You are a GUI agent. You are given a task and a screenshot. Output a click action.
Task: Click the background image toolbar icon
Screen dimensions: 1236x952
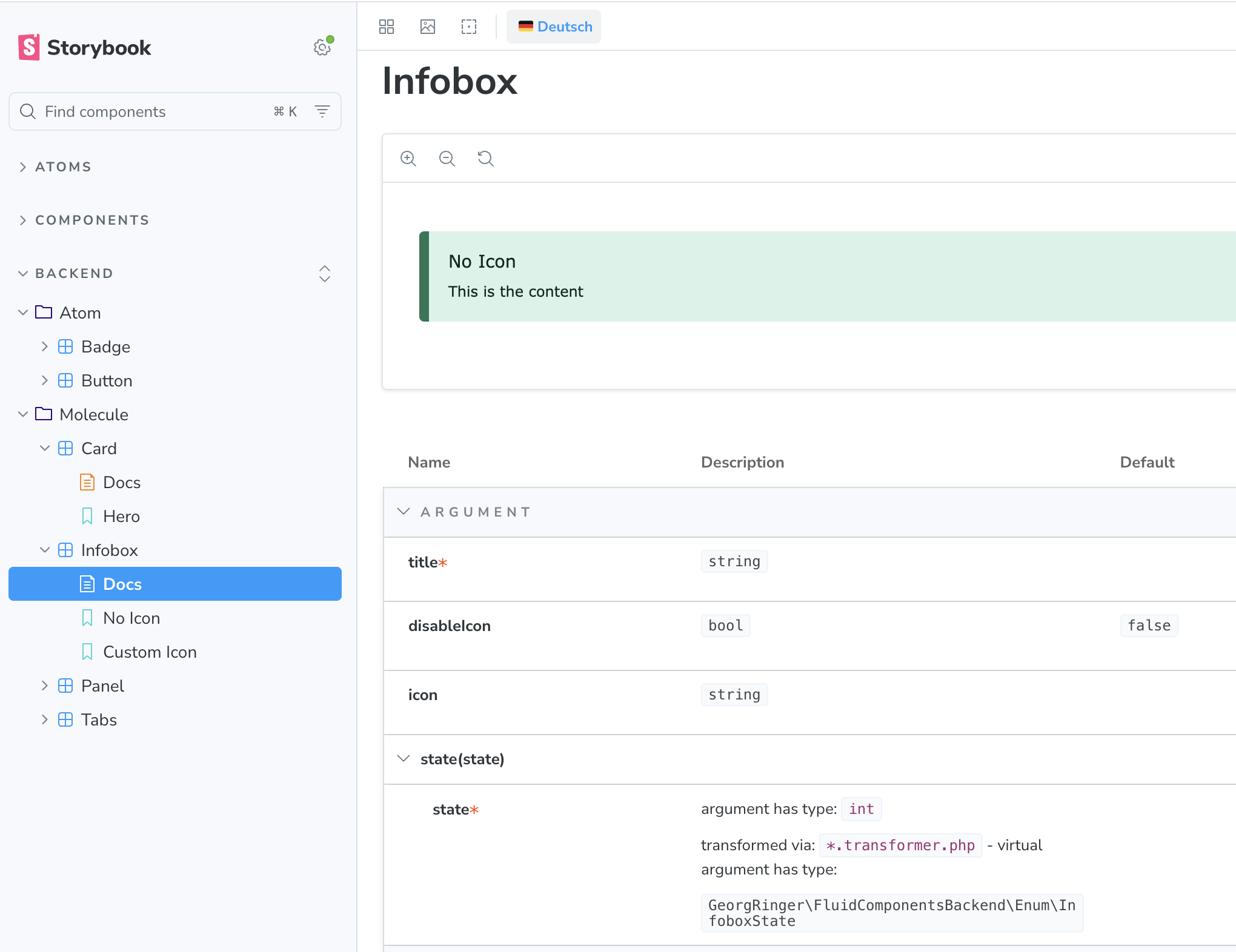point(428,27)
